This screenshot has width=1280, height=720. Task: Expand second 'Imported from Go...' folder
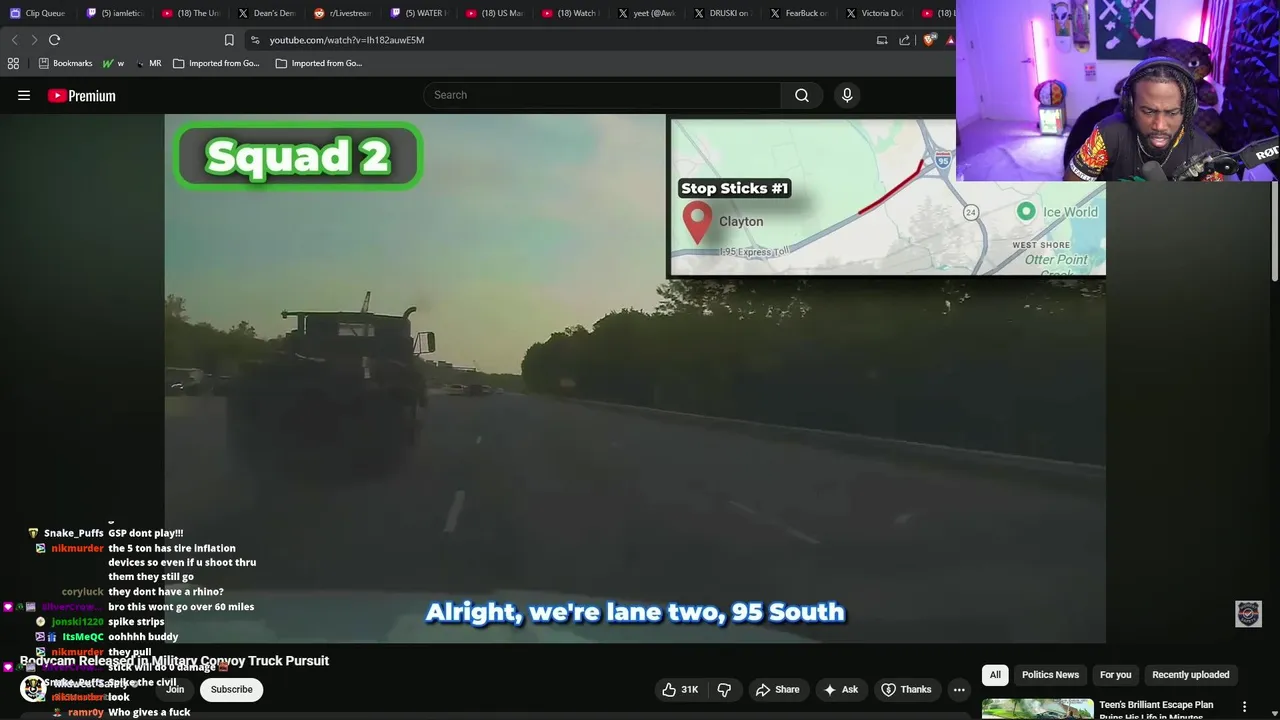pos(319,63)
